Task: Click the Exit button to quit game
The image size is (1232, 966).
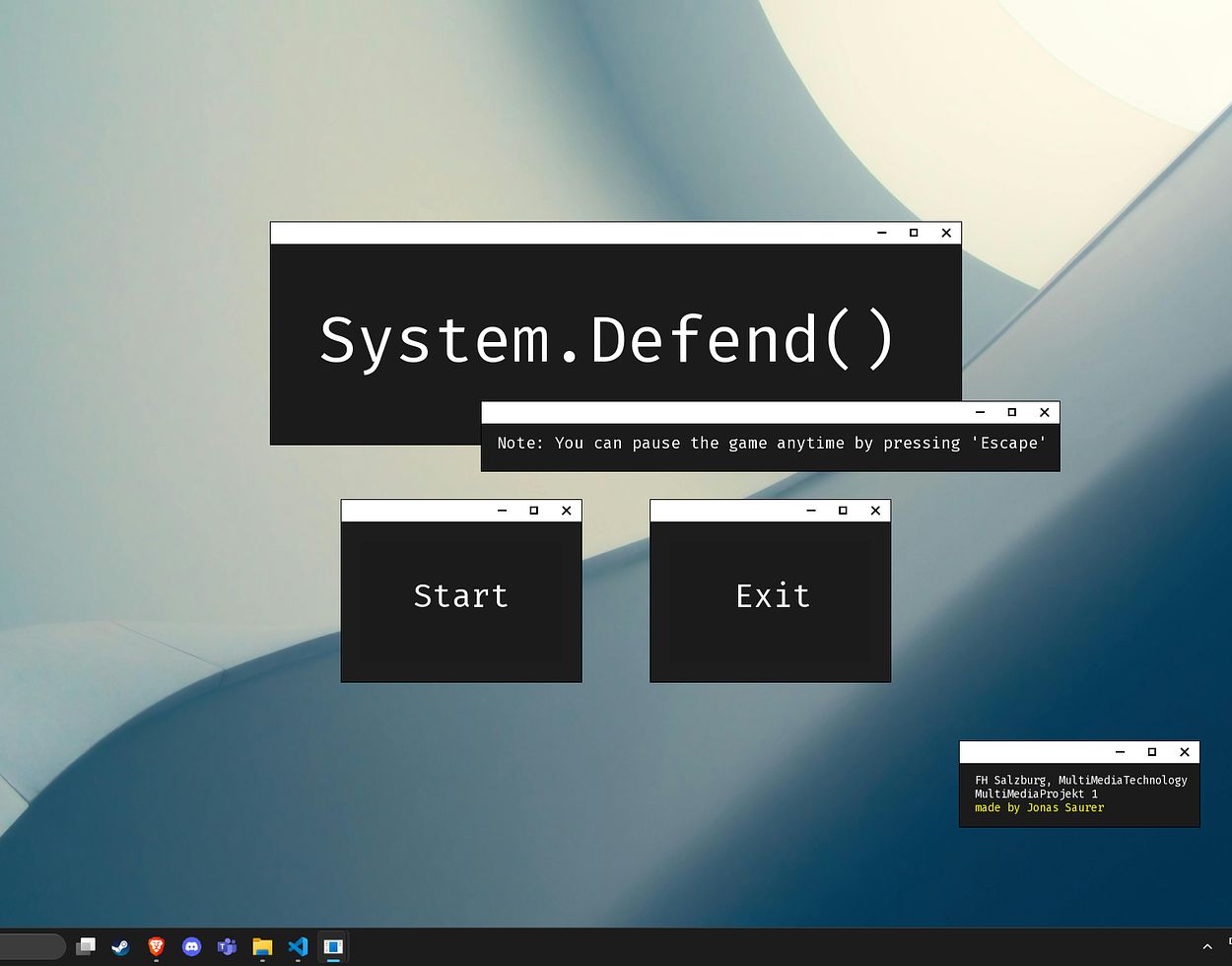Action: tap(771, 596)
